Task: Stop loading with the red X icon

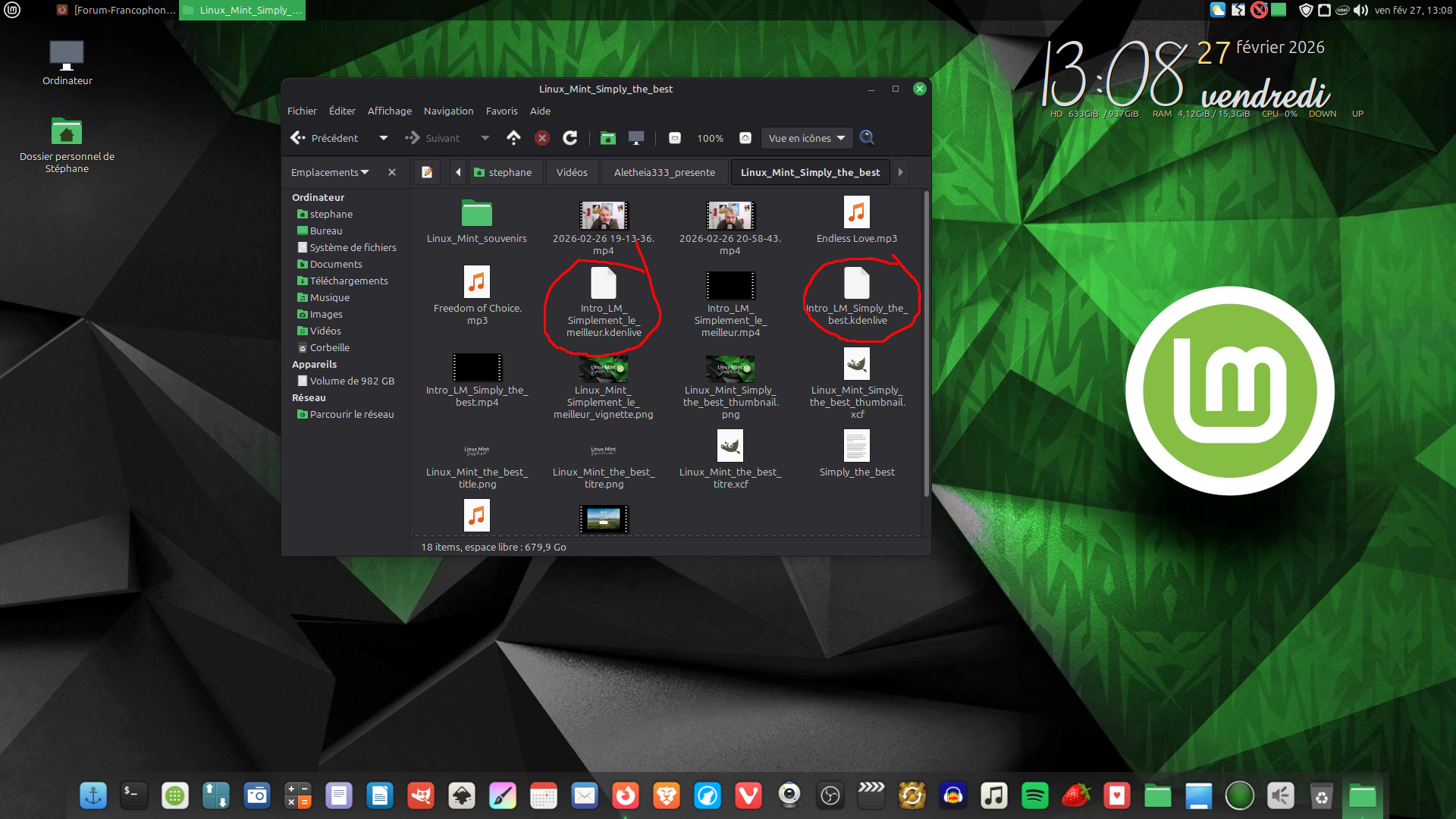Action: (542, 138)
